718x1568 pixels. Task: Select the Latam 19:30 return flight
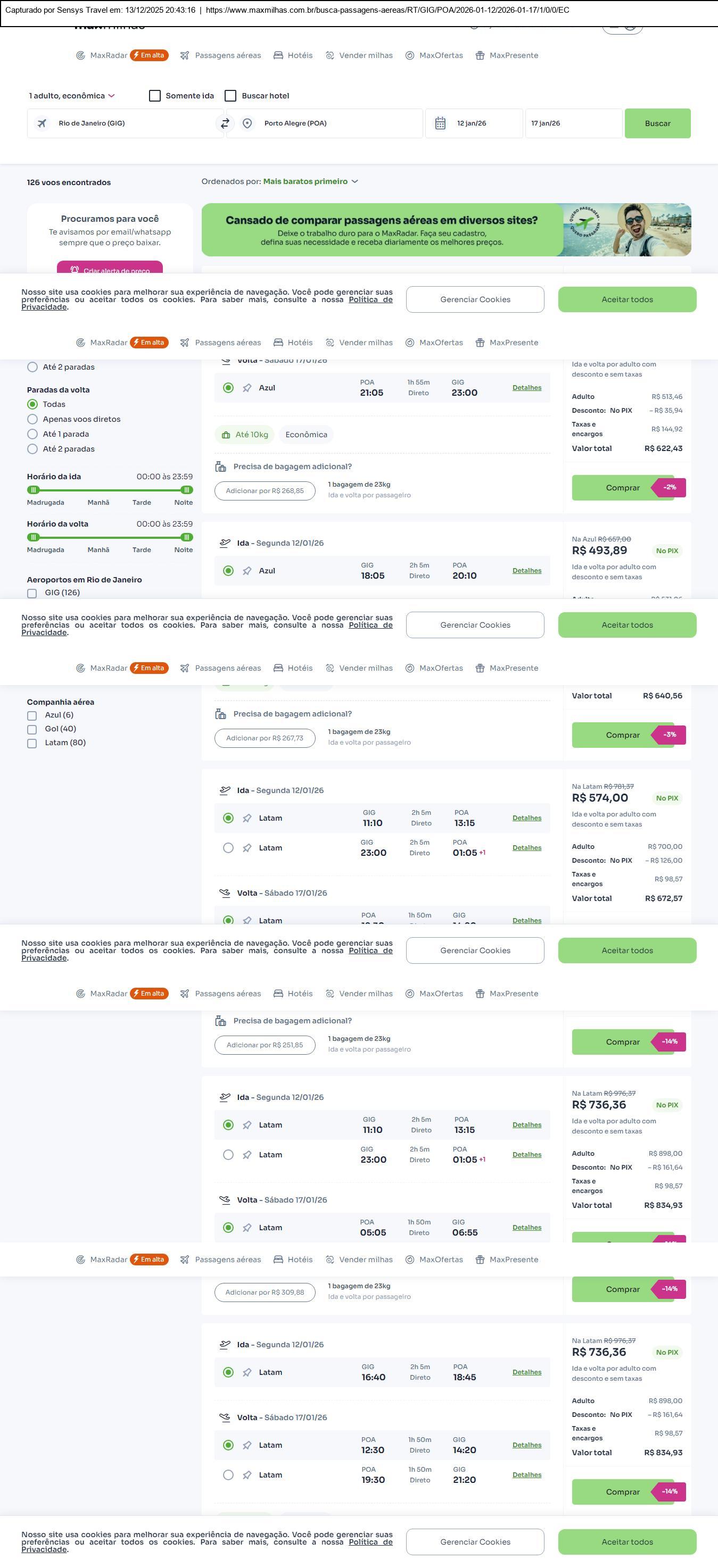pos(228,1475)
